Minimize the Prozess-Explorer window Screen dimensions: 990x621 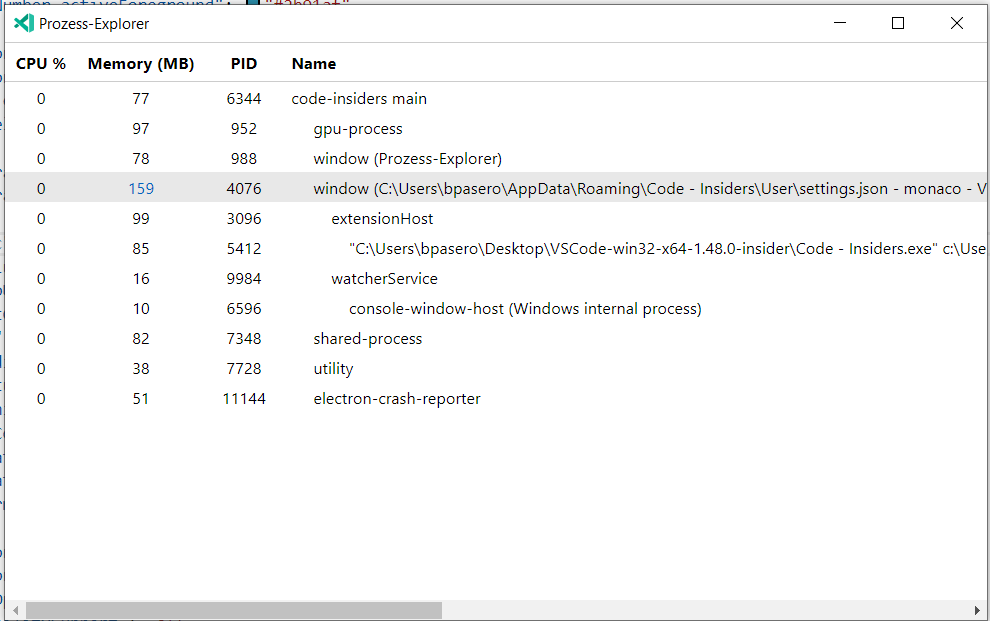(840, 23)
